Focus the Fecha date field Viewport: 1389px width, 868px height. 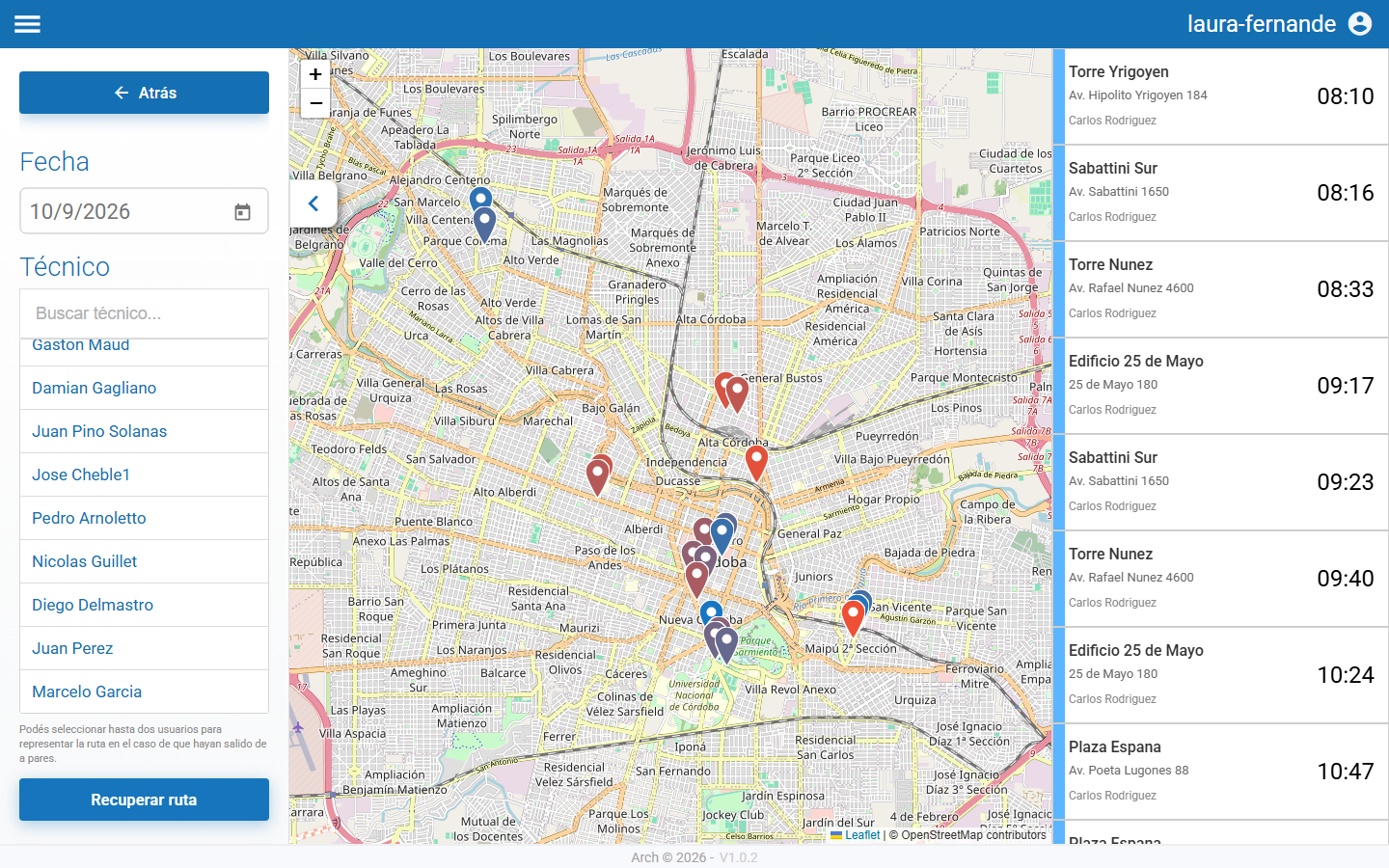pos(144,211)
